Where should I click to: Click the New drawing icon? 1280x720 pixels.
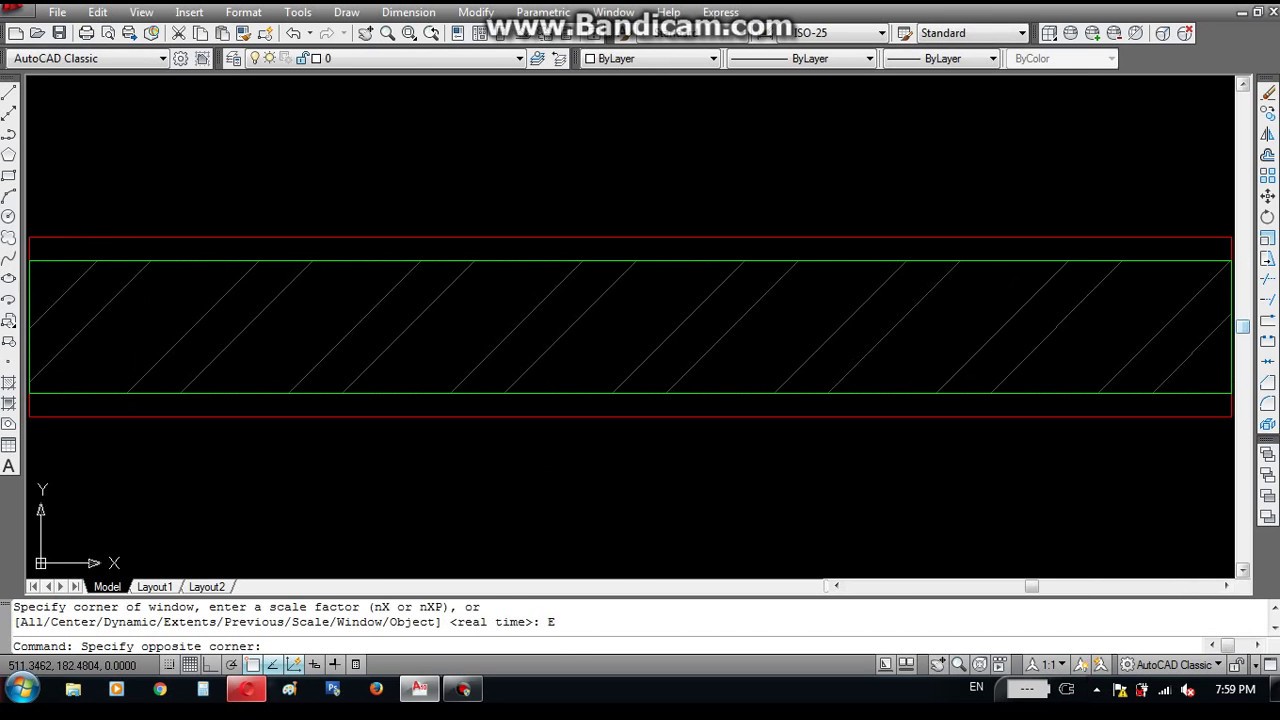click(x=16, y=33)
